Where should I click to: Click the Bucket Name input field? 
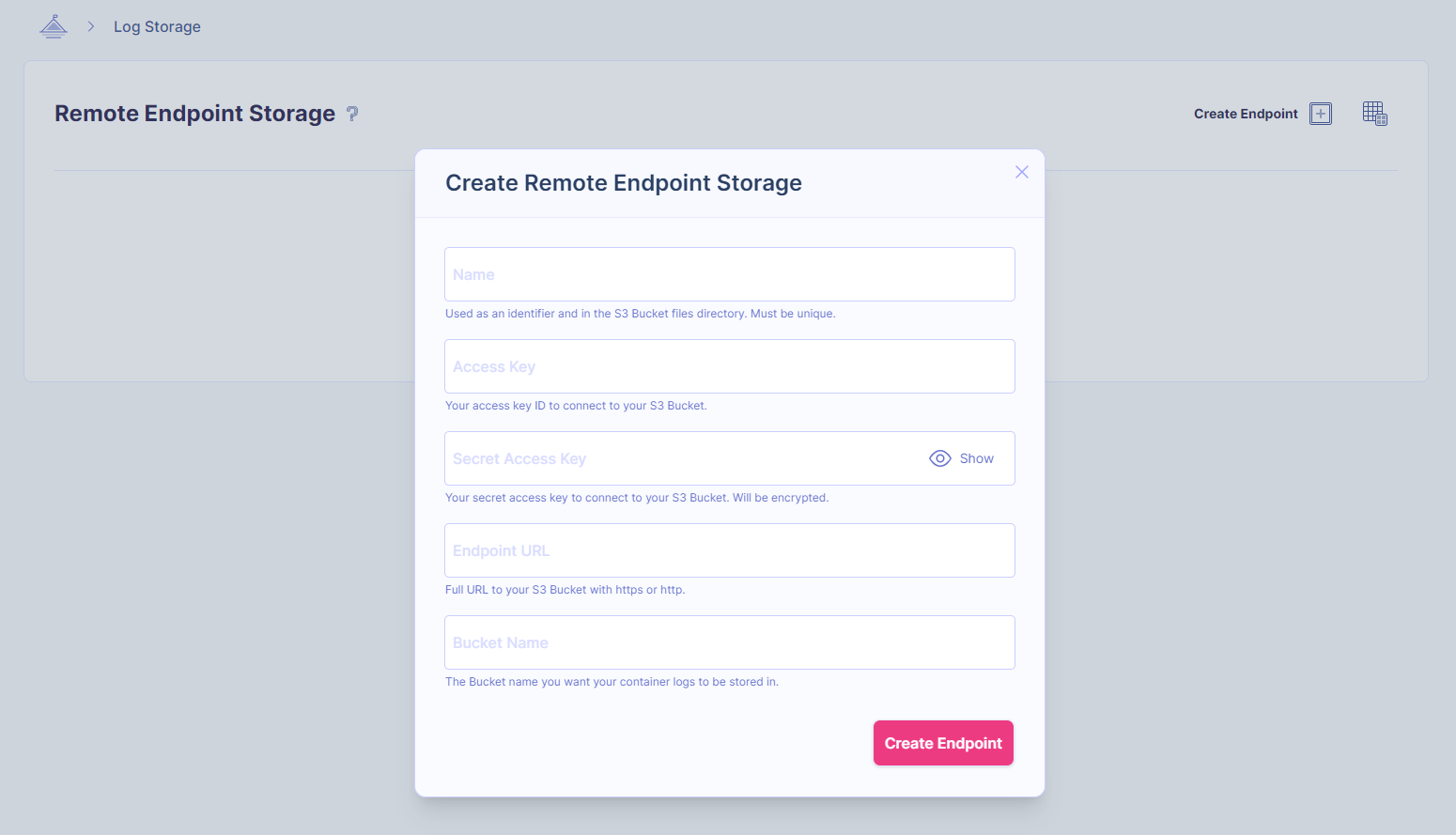pos(729,642)
